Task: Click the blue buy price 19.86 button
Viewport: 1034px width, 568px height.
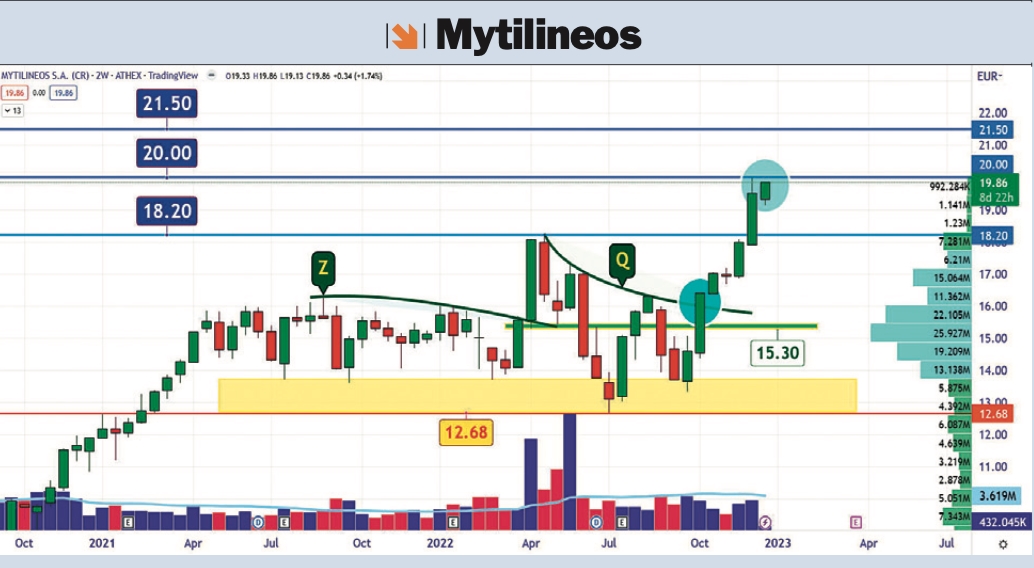Action: click(64, 93)
